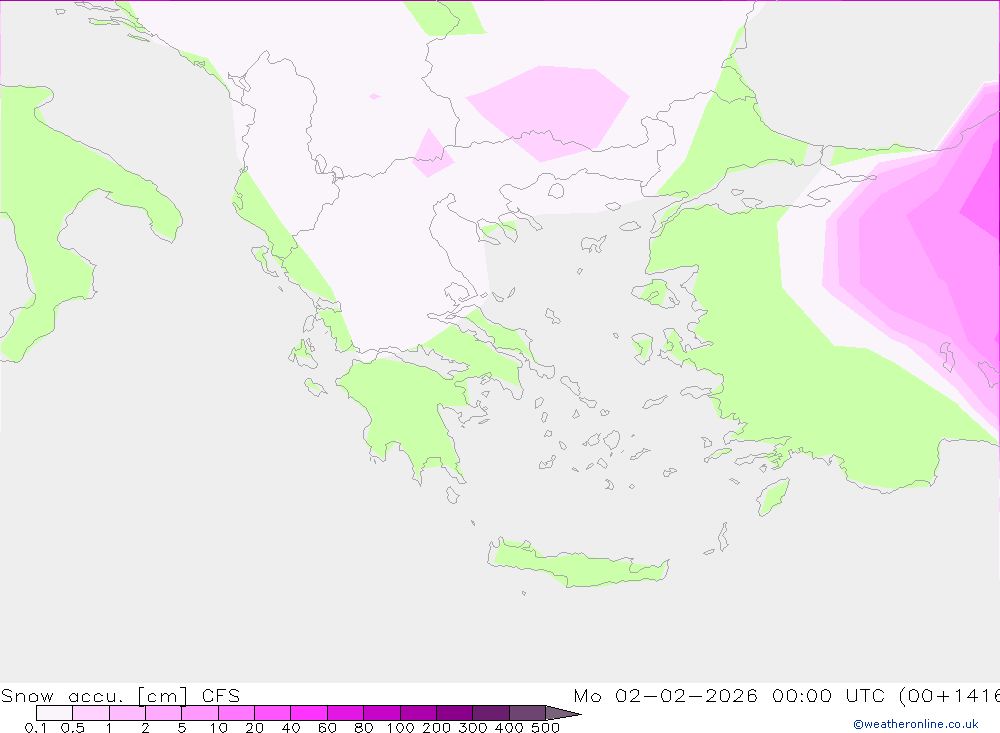The height and width of the screenshot is (733, 1000).
Task: Click the legend label '200'
Action: [x=436, y=727]
